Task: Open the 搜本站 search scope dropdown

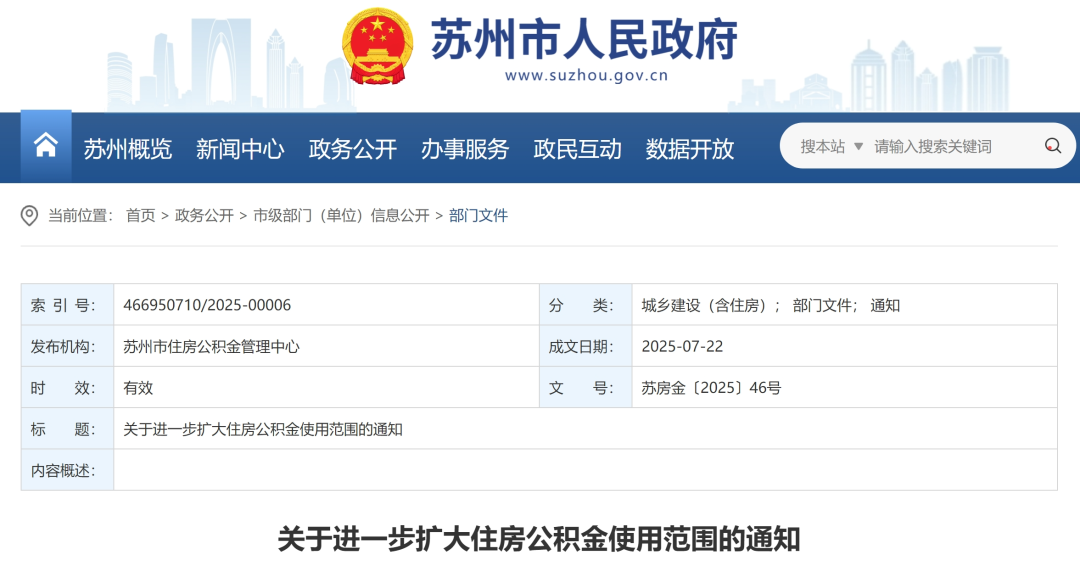Action: click(831, 146)
